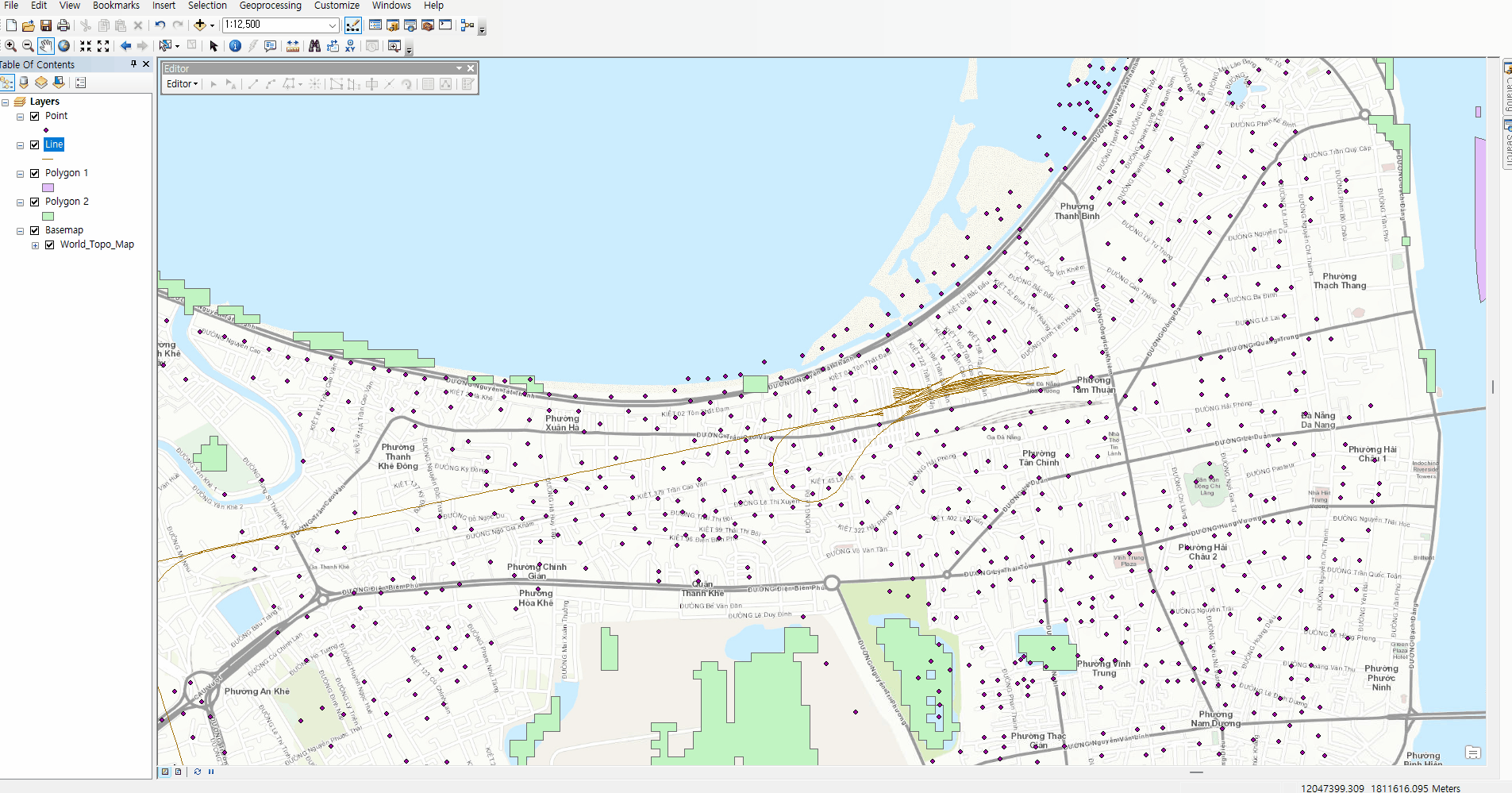Open the Python window

(x=445, y=25)
